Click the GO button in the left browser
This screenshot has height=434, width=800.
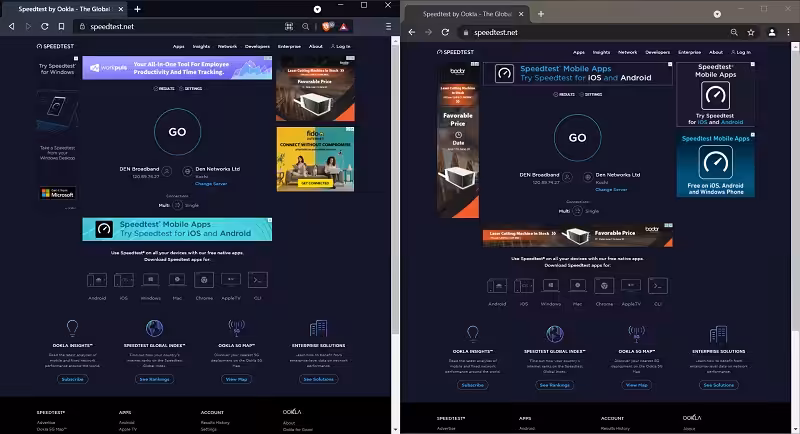click(x=178, y=132)
